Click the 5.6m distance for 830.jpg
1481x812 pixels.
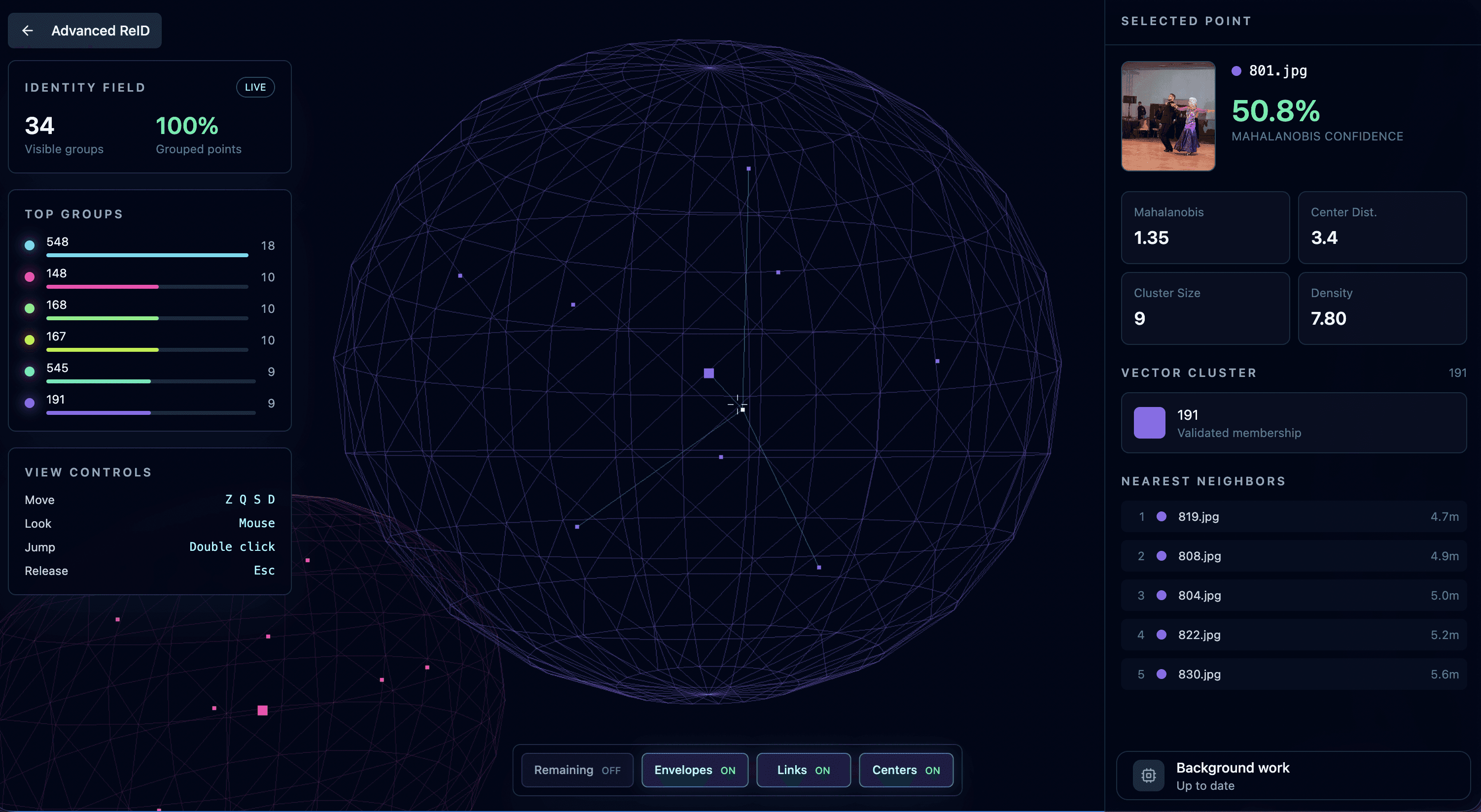tap(1445, 674)
